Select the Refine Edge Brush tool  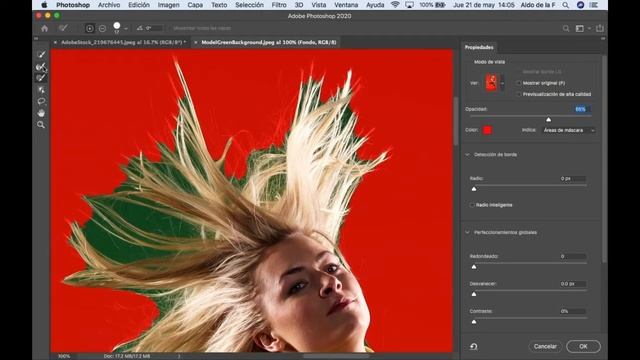[x=41, y=66]
